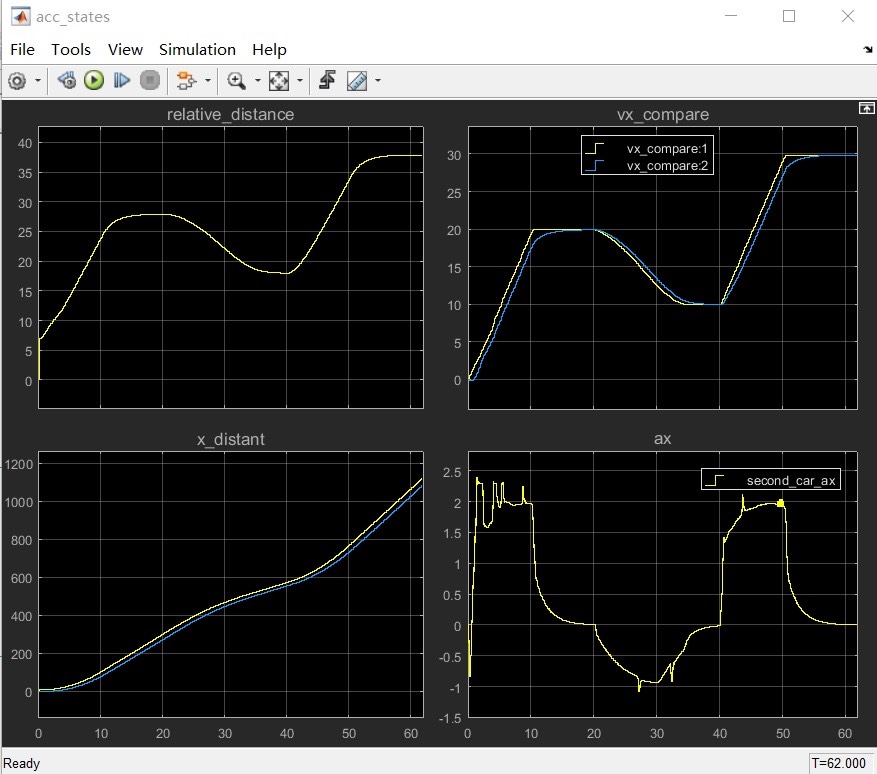Open the View menu
Viewport: 877px width, 774px height.
[125, 50]
